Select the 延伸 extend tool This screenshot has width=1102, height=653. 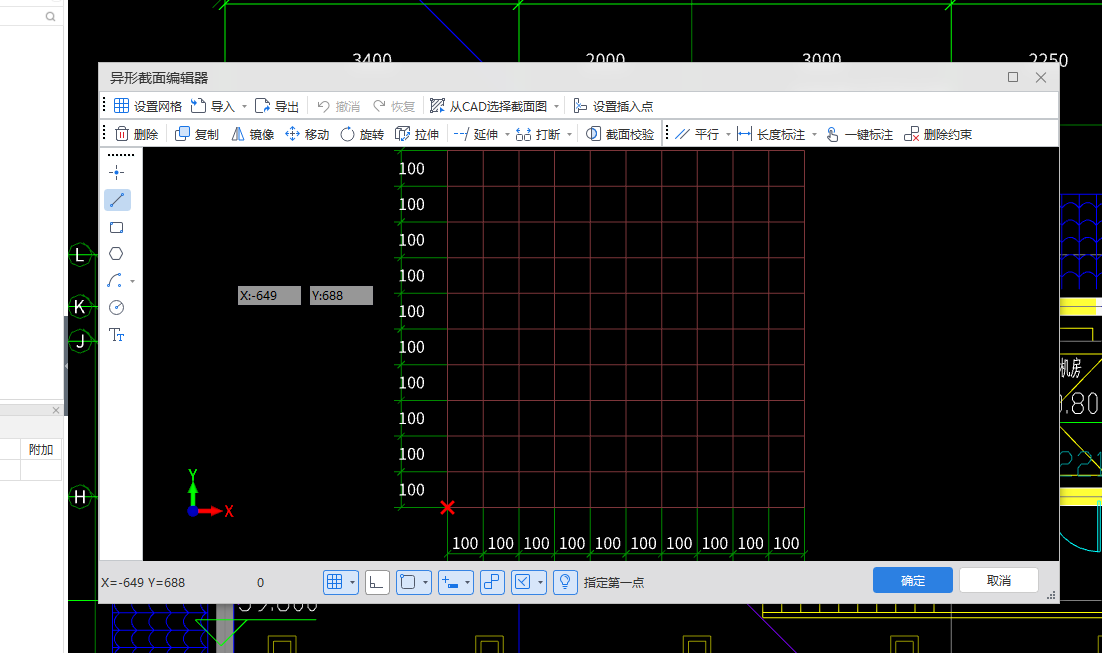(476, 134)
